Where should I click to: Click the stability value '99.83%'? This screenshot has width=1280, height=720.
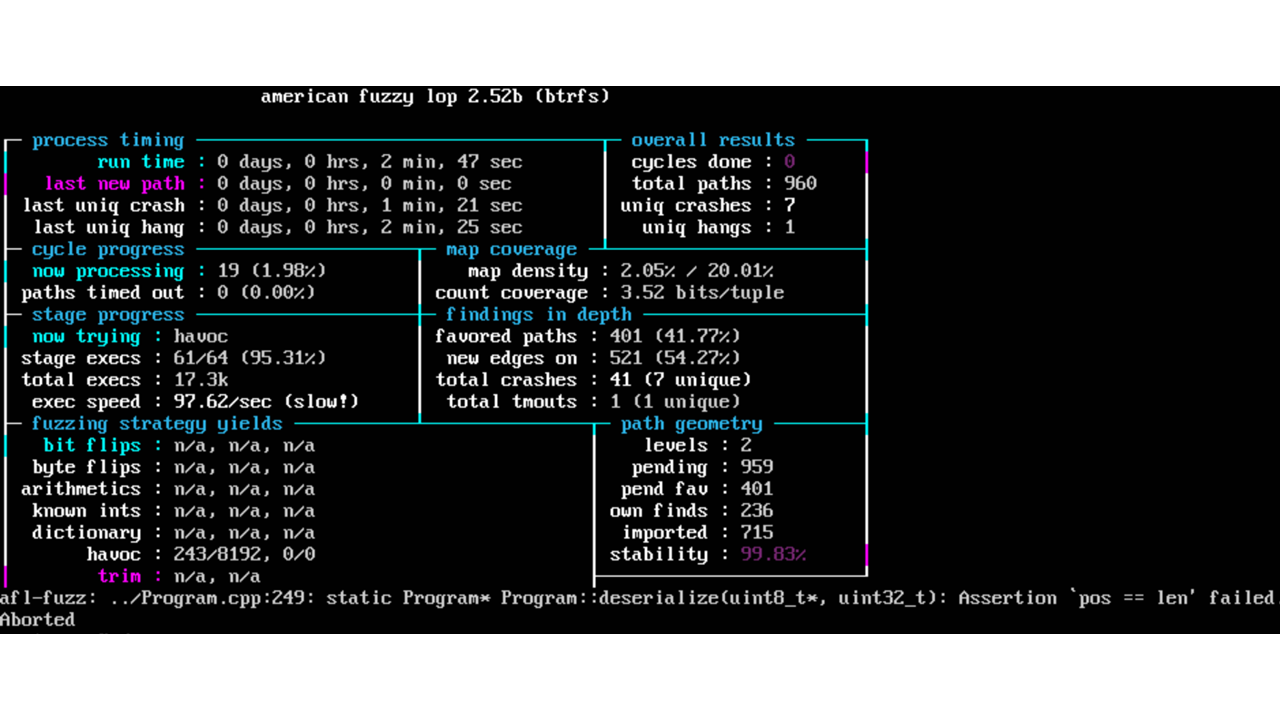point(773,555)
